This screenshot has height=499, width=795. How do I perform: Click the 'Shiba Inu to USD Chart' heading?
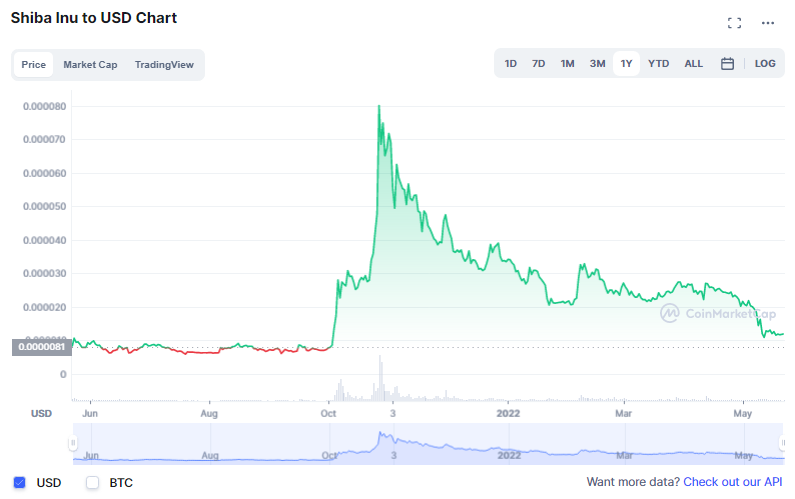[x=94, y=18]
